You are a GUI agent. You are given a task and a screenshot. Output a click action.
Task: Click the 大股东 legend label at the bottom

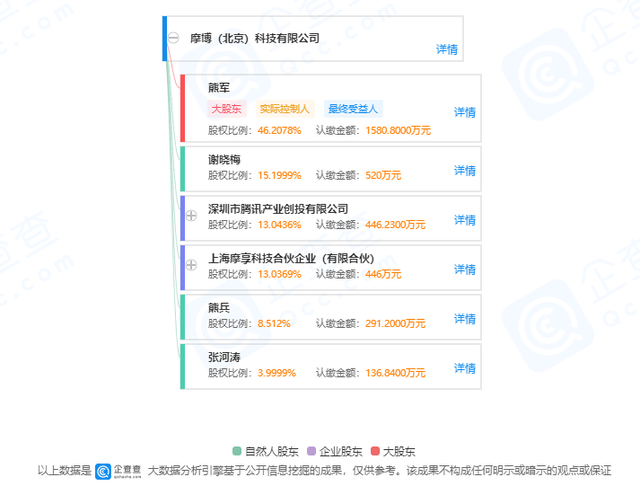click(399, 451)
